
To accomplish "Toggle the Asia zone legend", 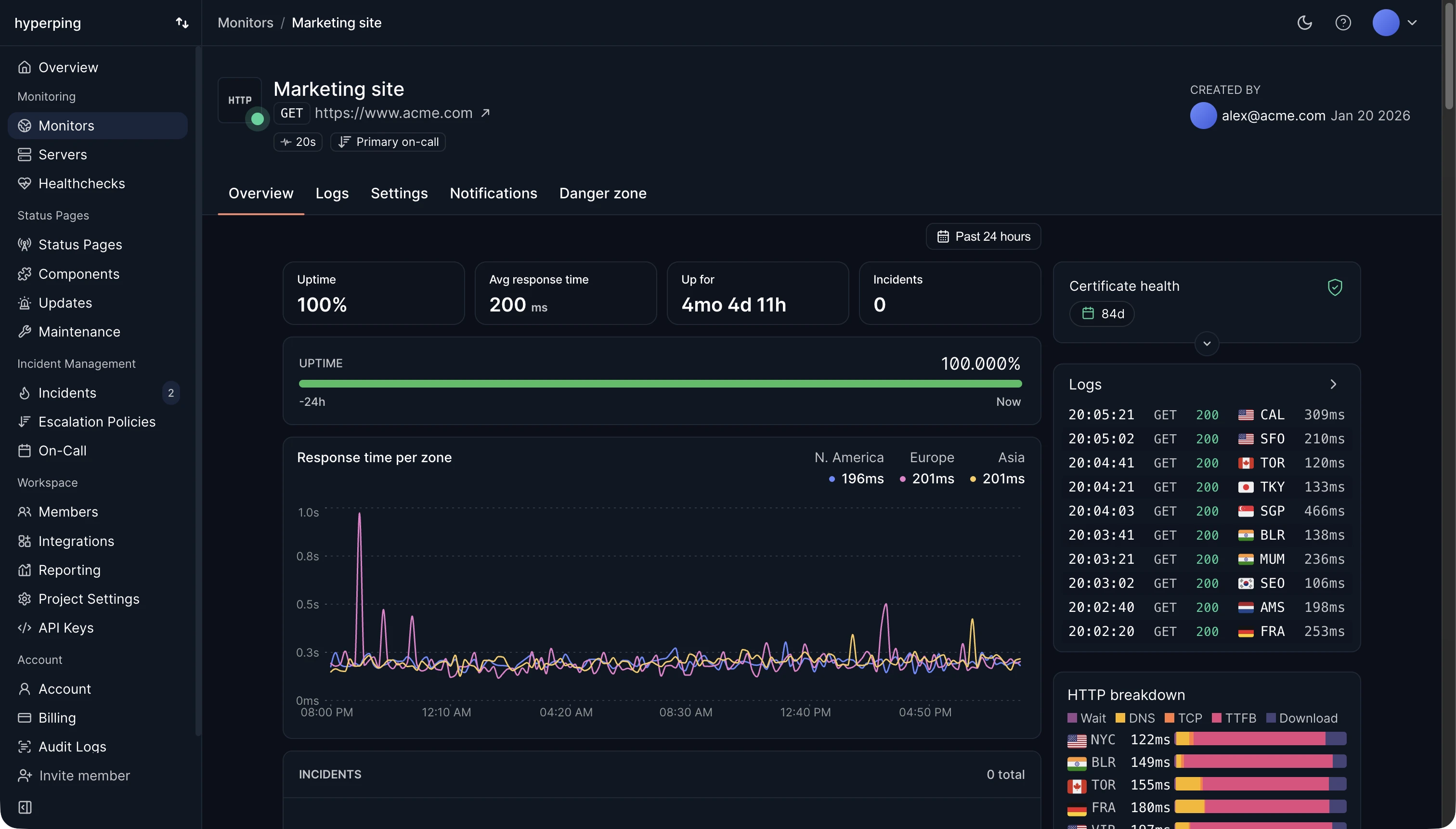I will click(997, 468).
